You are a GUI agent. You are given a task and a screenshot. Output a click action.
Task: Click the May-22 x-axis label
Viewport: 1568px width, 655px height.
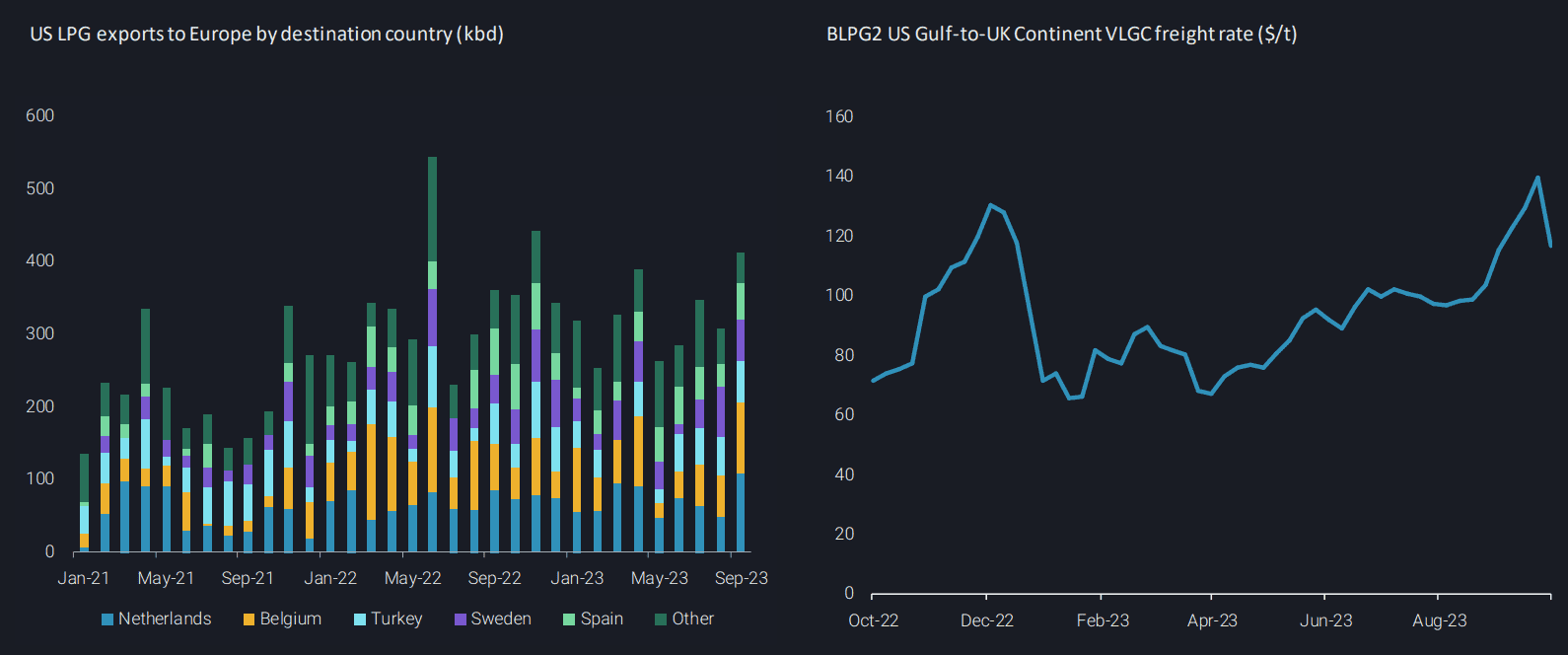pos(413,578)
